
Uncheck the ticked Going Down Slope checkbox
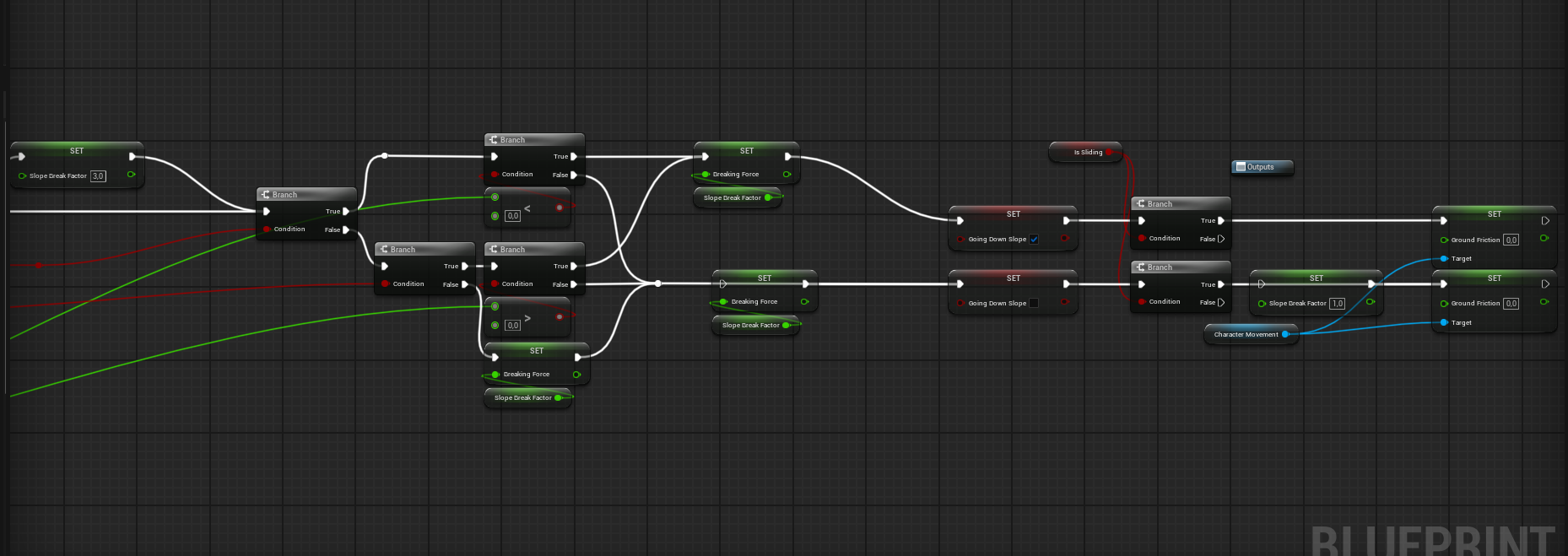coord(1034,240)
